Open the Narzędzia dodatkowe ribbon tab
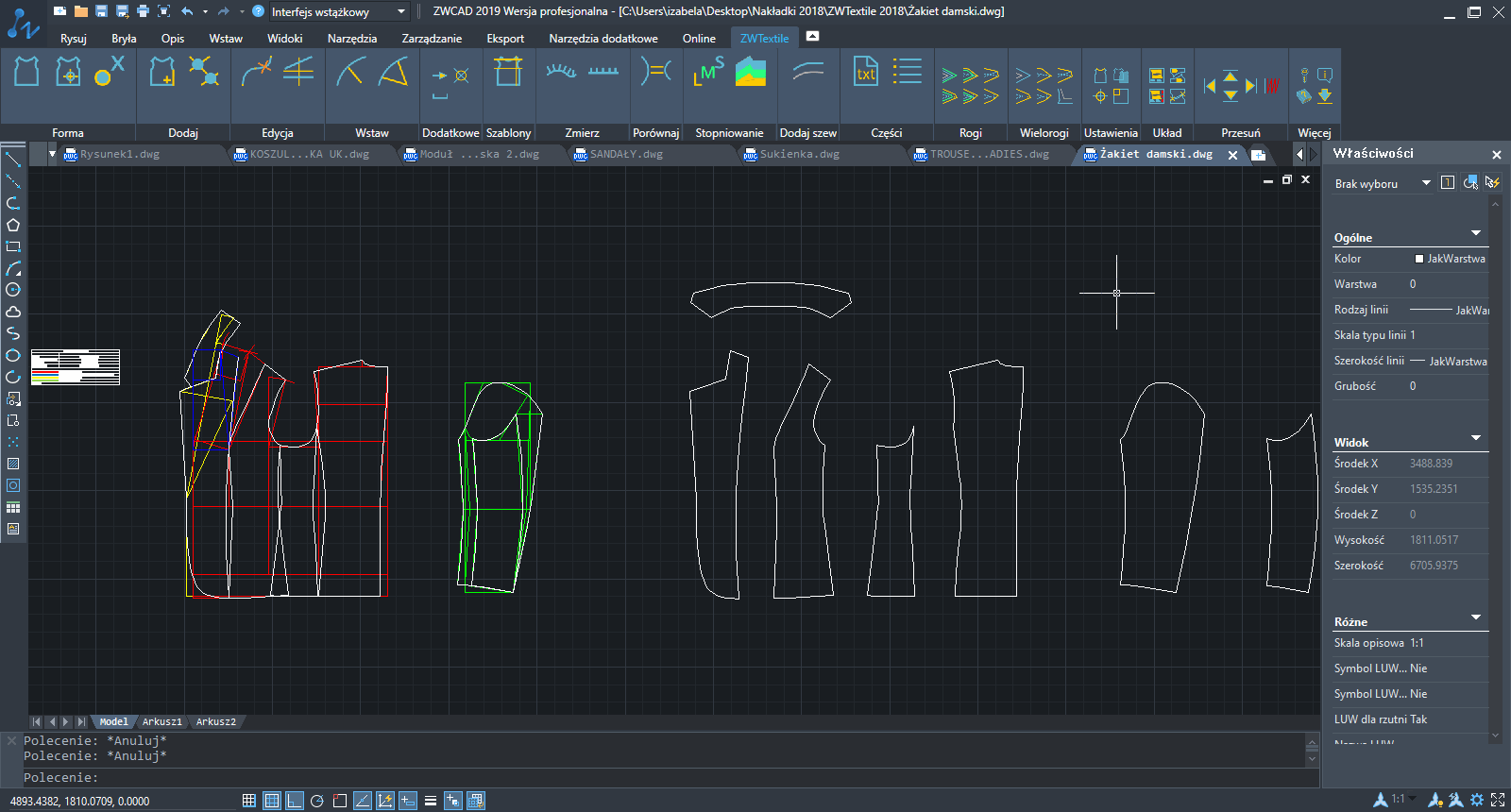Image resolution: width=1511 pixels, height=812 pixels. point(603,39)
